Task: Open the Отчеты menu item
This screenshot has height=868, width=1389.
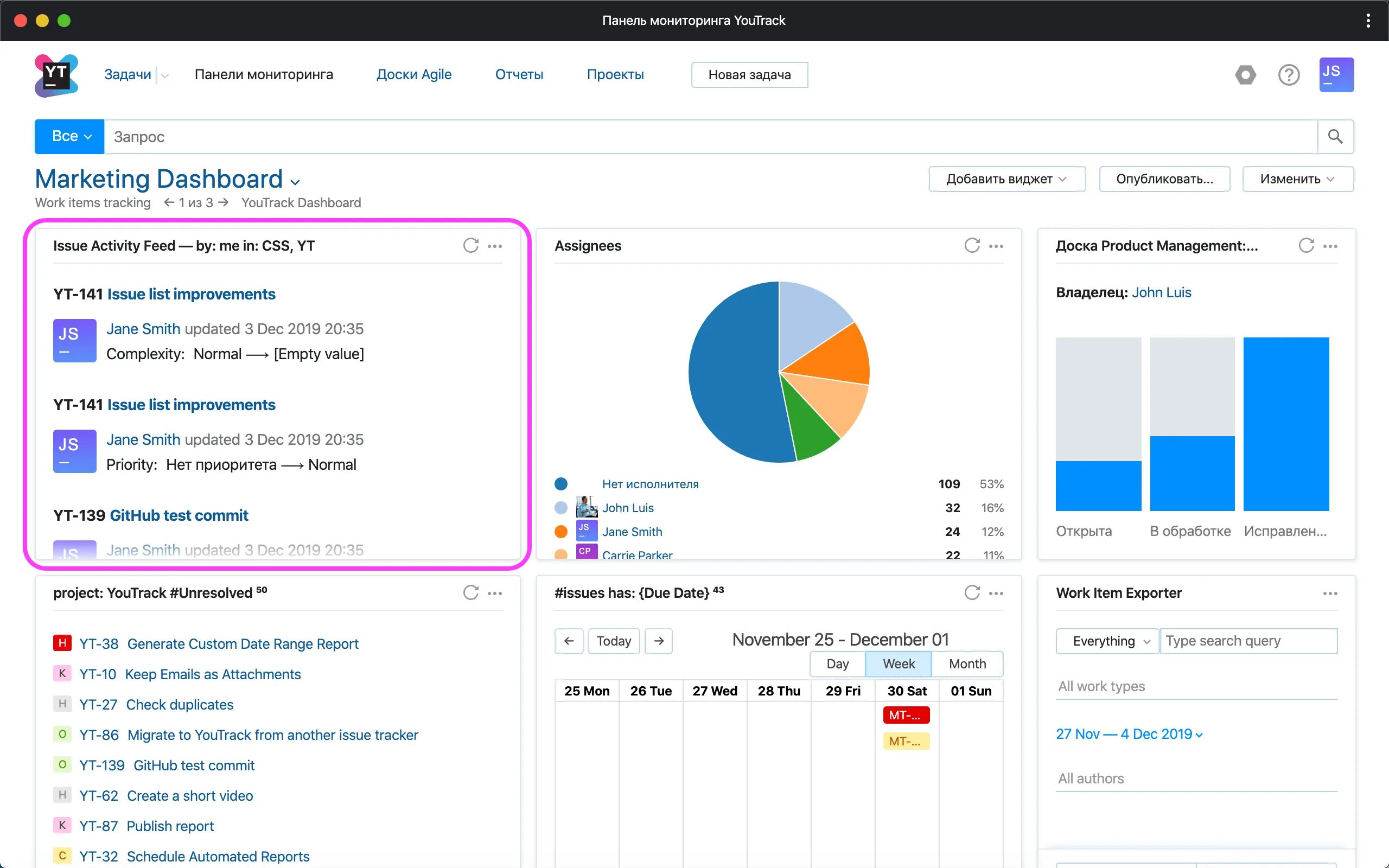Action: click(x=519, y=75)
